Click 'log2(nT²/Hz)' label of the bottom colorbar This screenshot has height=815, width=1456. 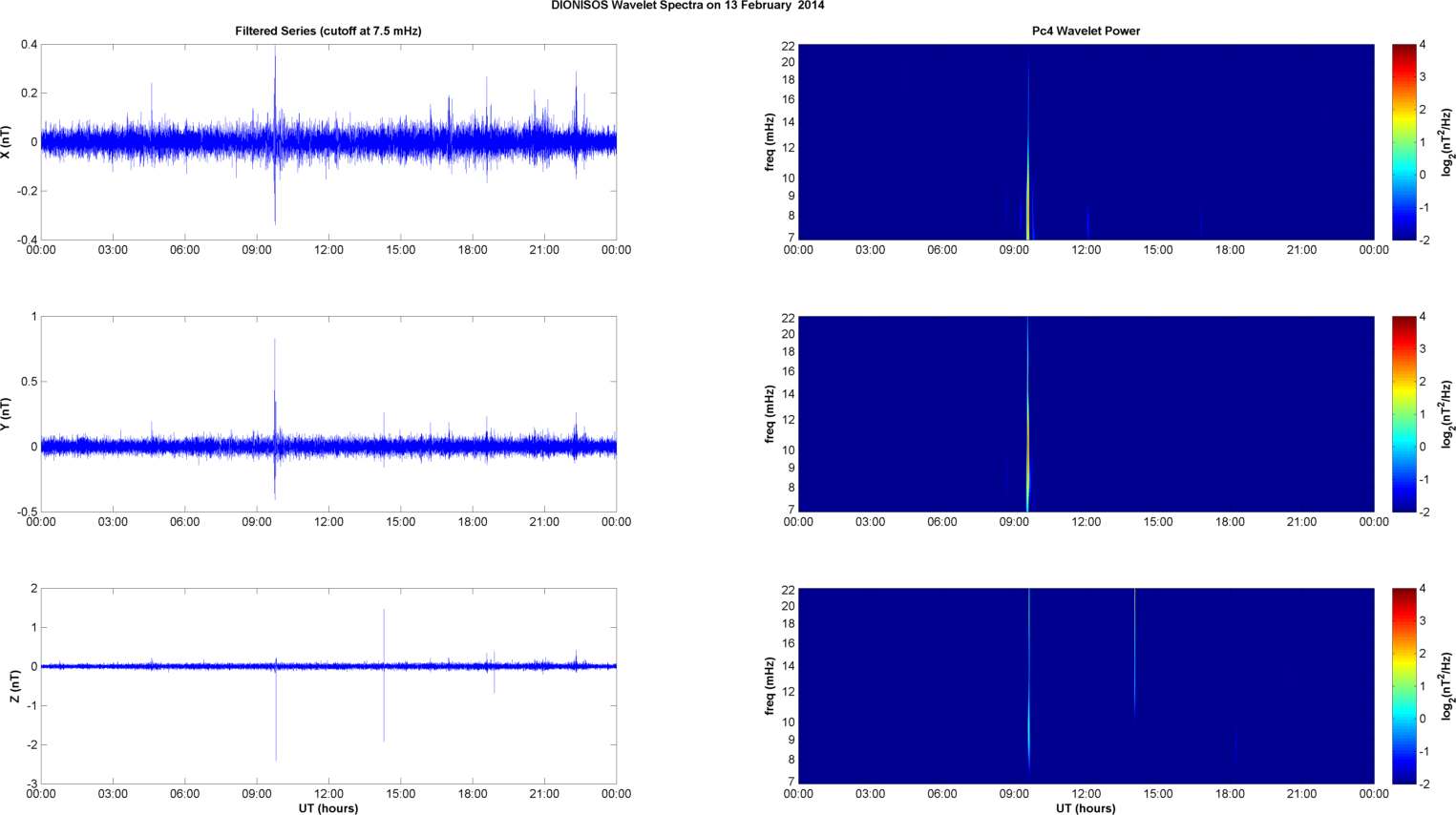[x=1447, y=686]
